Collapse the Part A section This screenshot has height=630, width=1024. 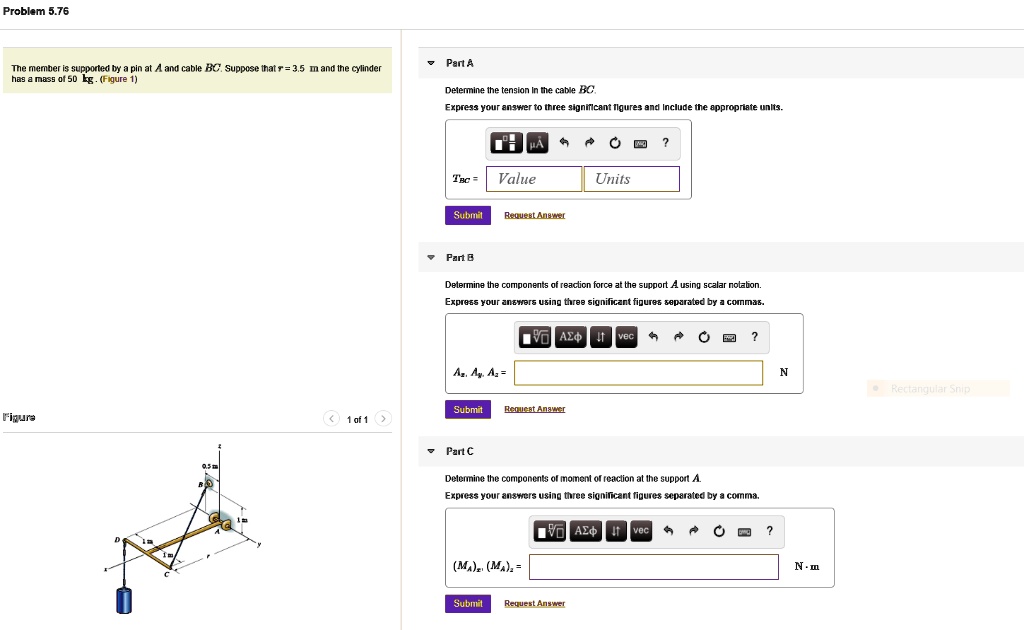tap(431, 63)
